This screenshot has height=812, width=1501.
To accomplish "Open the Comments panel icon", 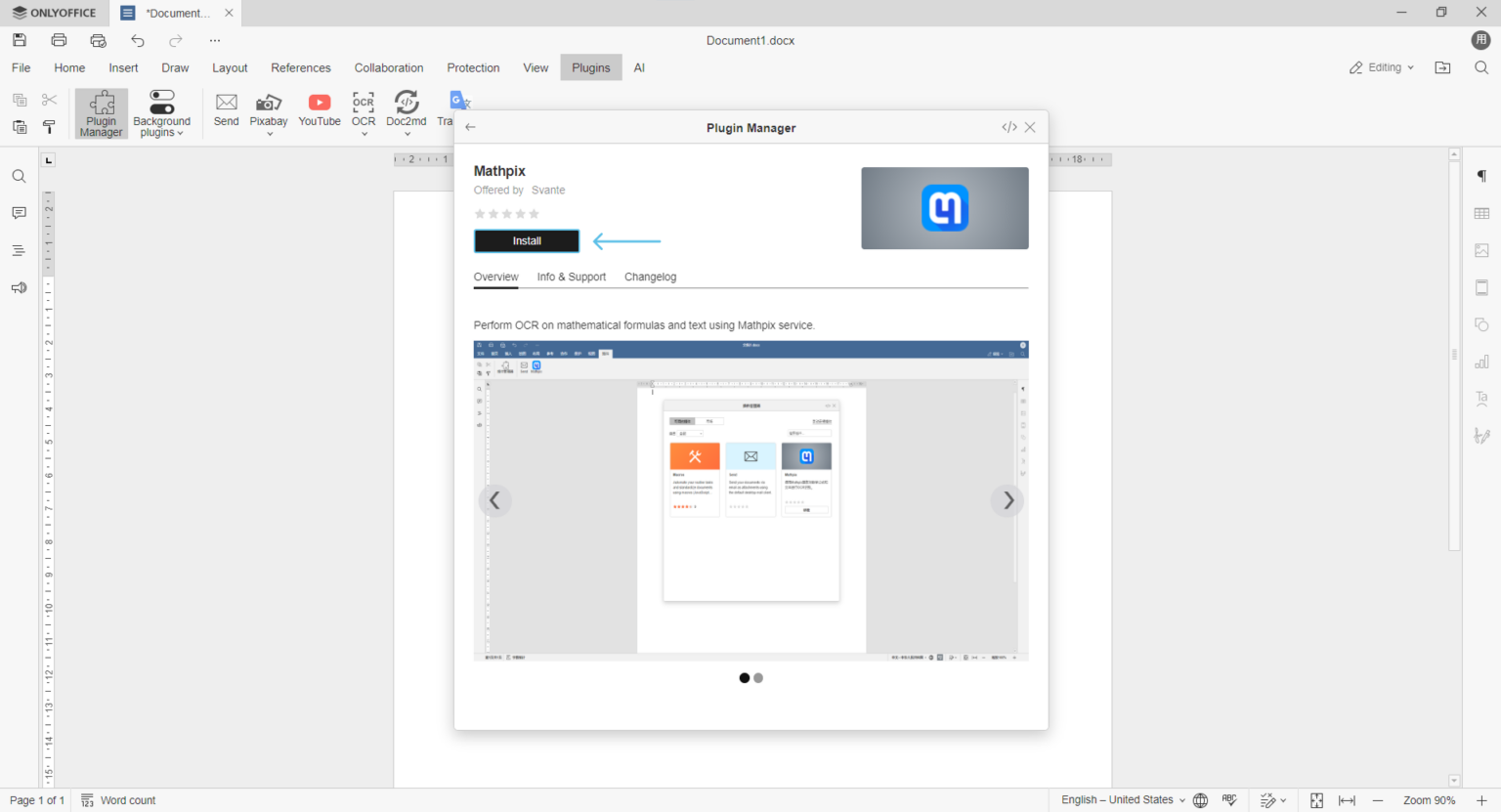I will pyautogui.click(x=18, y=213).
